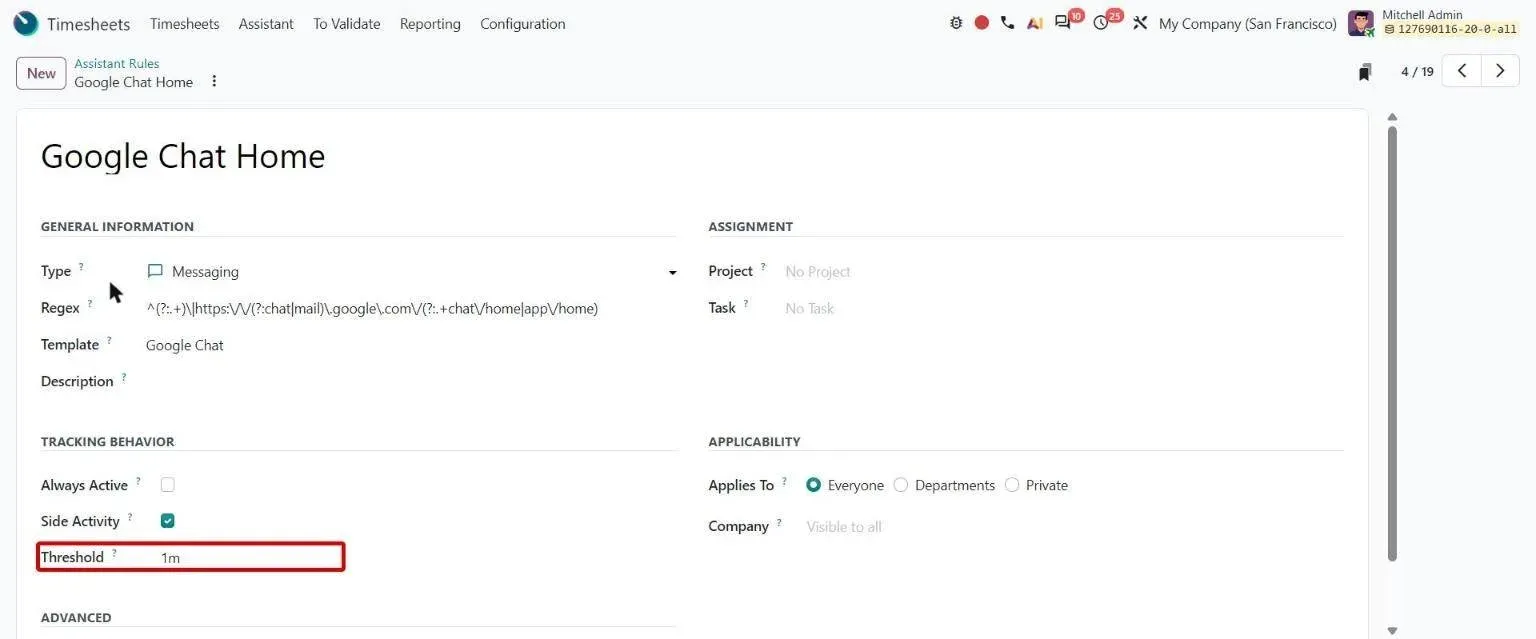Uncheck the Side Activity checkbox

[x=168, y=521]
